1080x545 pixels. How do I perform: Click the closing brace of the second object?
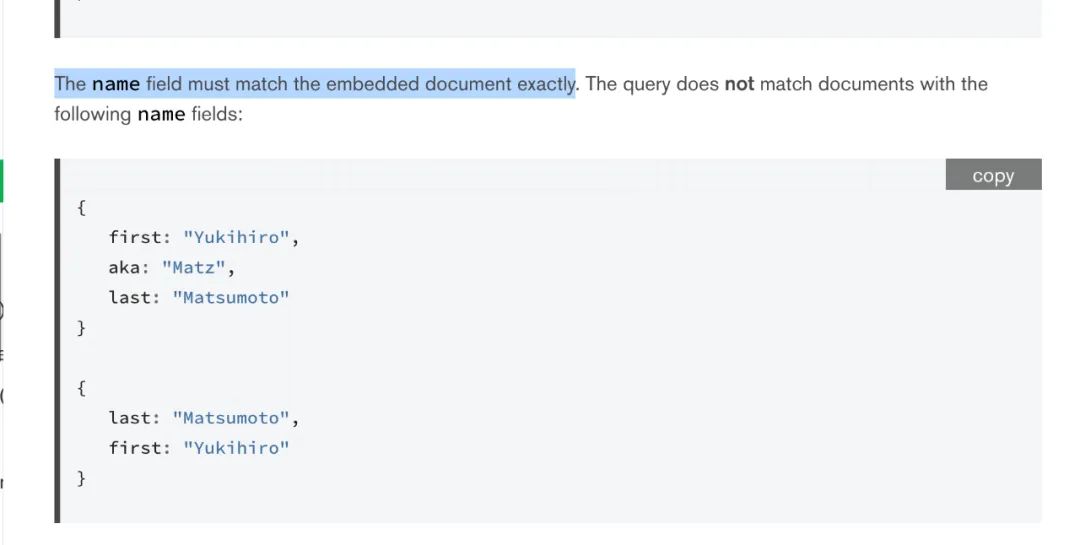tap(81, 478)
